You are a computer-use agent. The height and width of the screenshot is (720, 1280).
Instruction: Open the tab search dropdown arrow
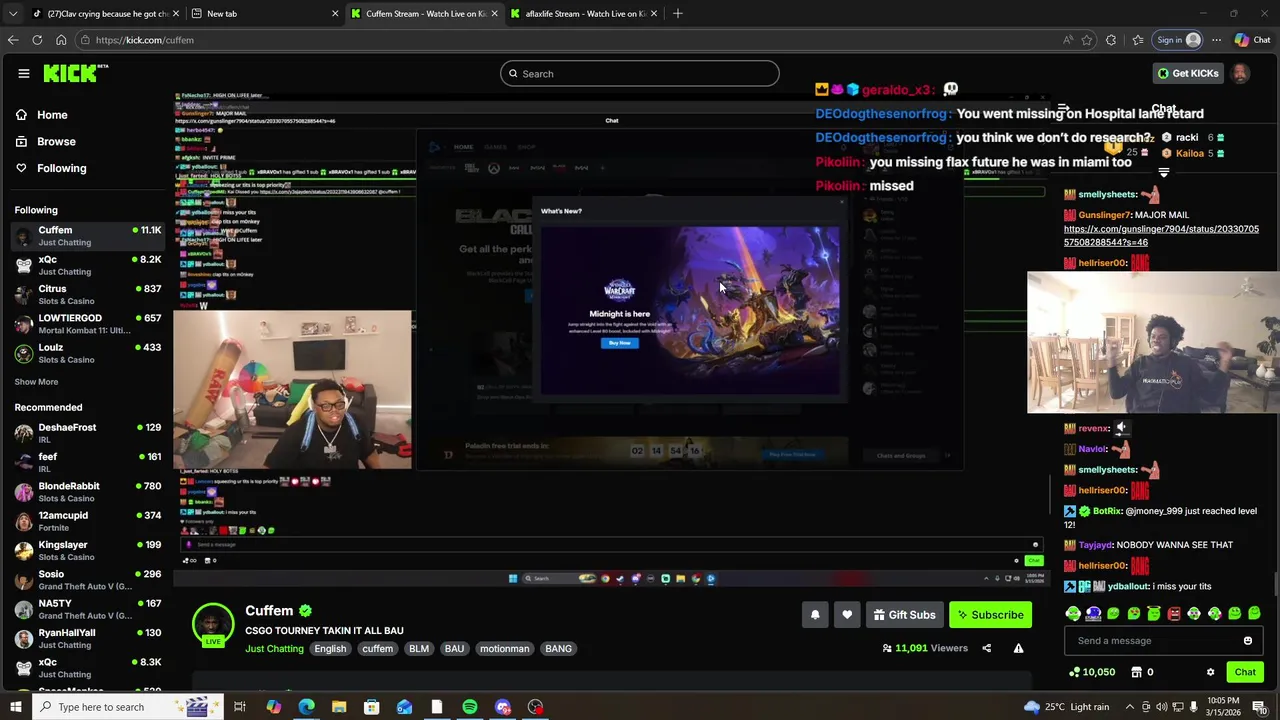(13, 13)
